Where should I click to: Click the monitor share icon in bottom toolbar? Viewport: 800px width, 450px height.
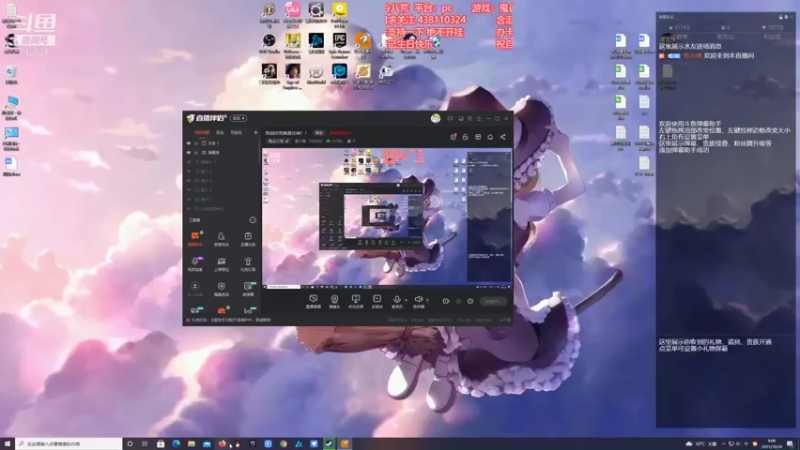coord(356,299)
